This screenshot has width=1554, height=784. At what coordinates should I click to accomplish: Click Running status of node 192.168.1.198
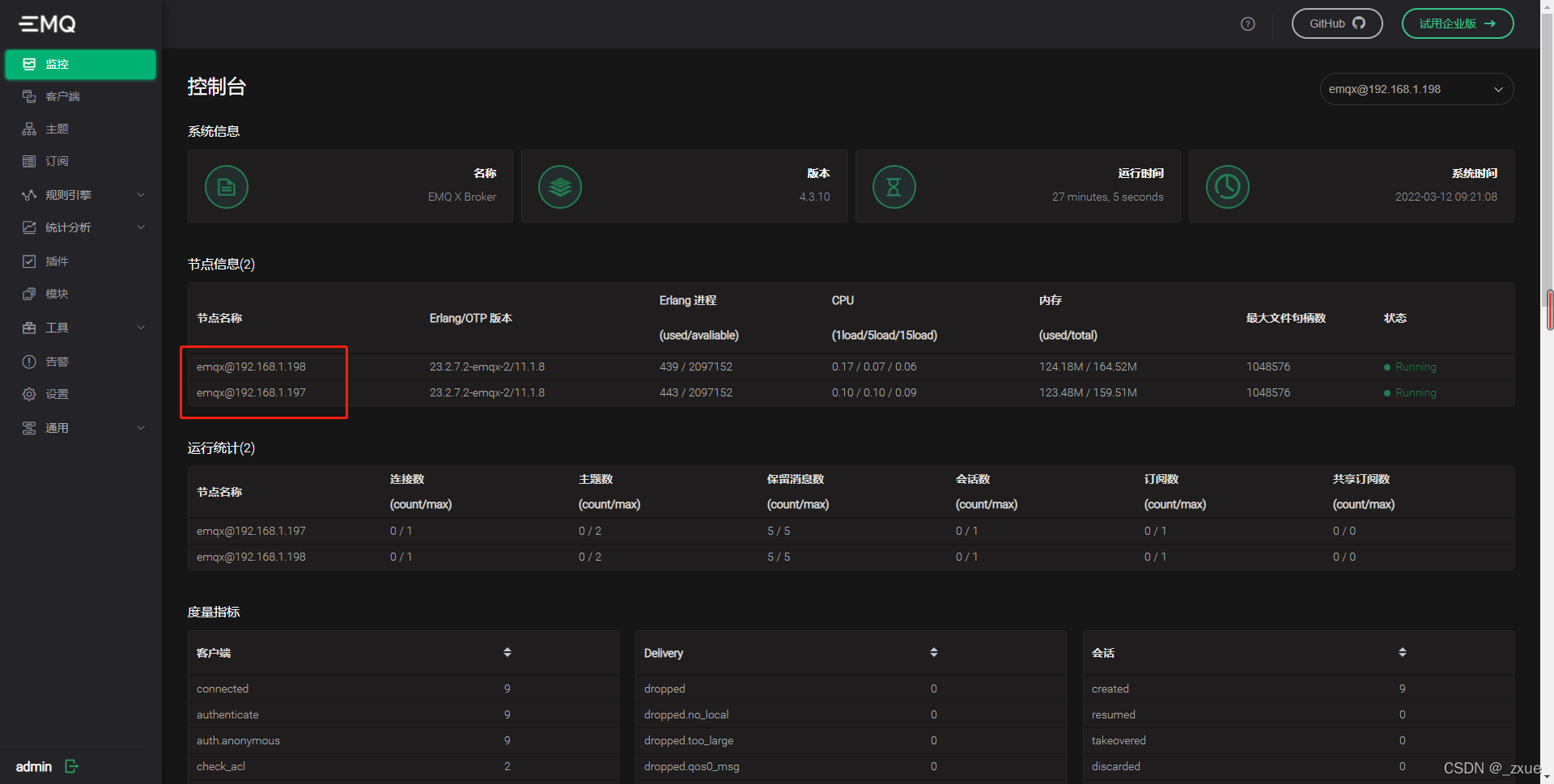1411,367
